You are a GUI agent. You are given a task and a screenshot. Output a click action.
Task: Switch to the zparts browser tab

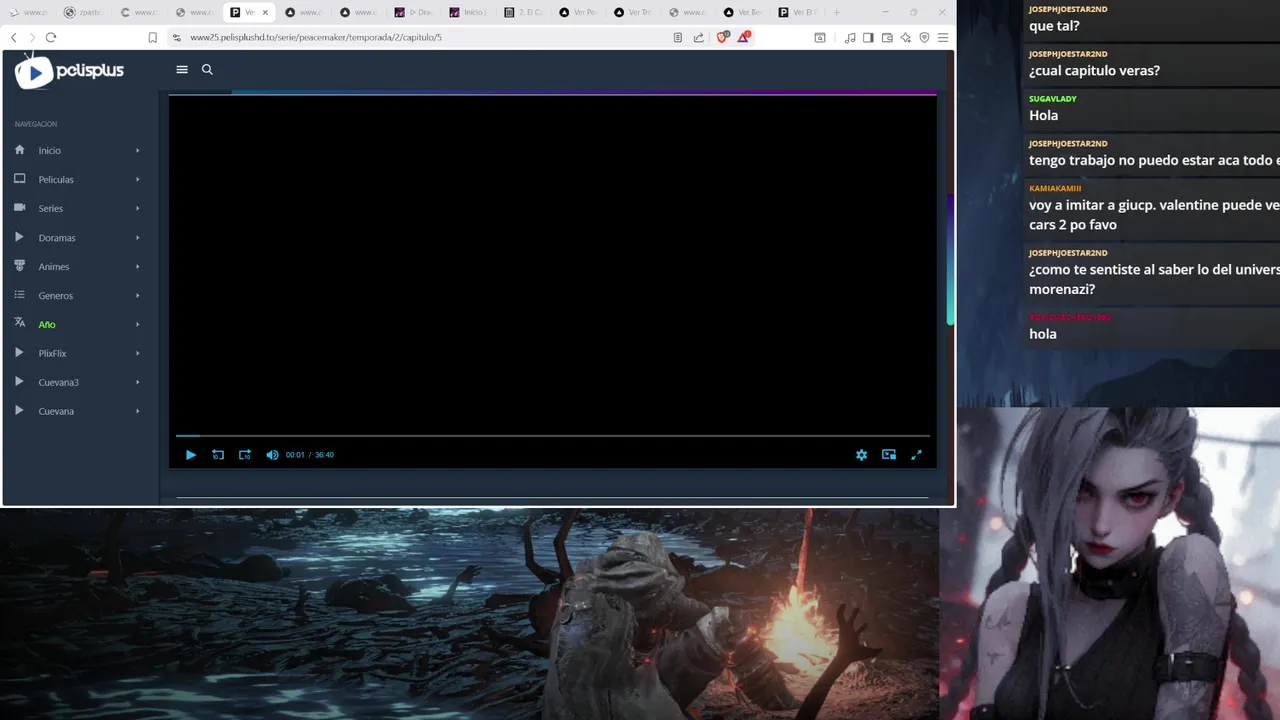(82, 12)
